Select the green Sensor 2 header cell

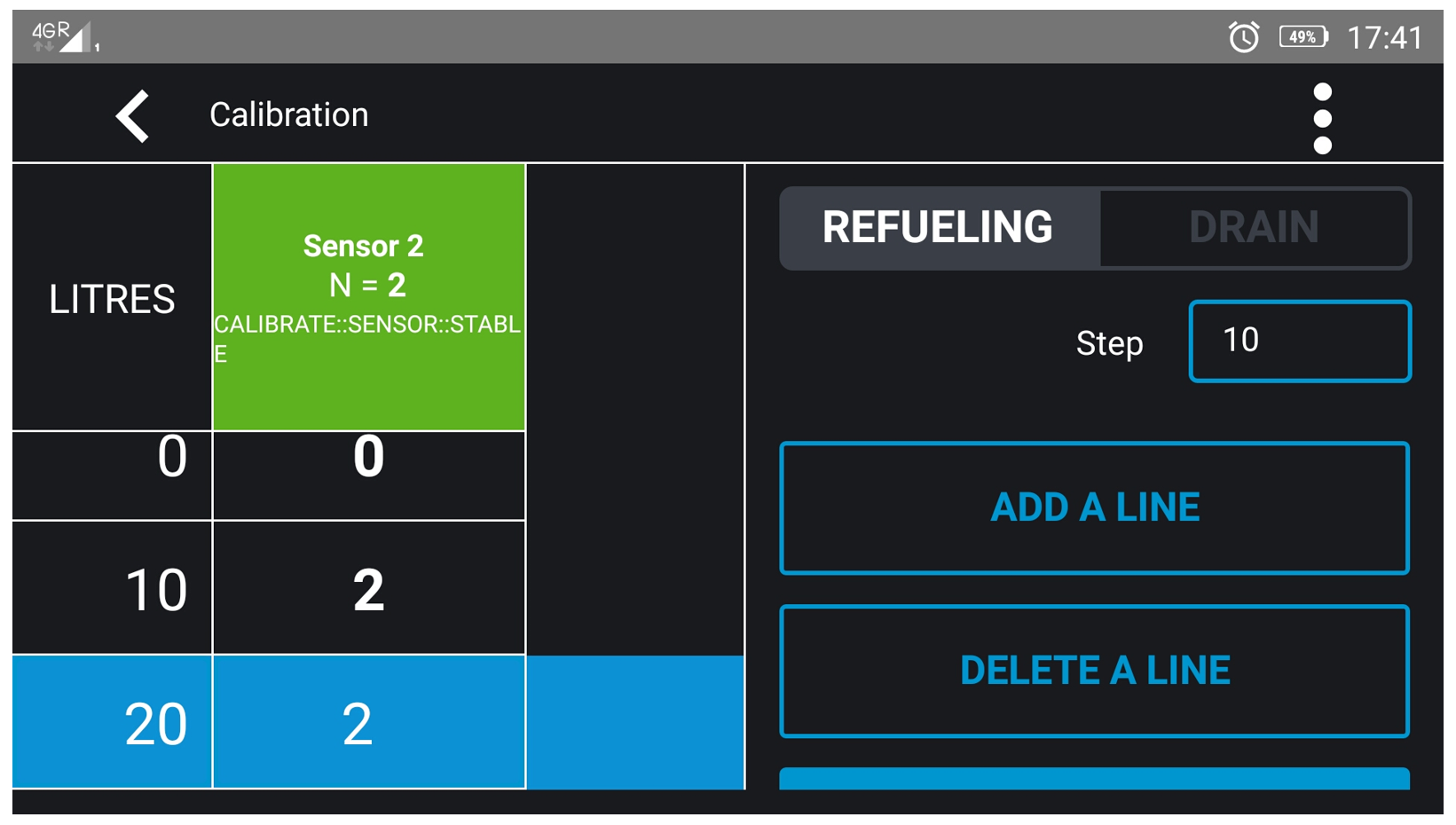[x=368, y=297]
